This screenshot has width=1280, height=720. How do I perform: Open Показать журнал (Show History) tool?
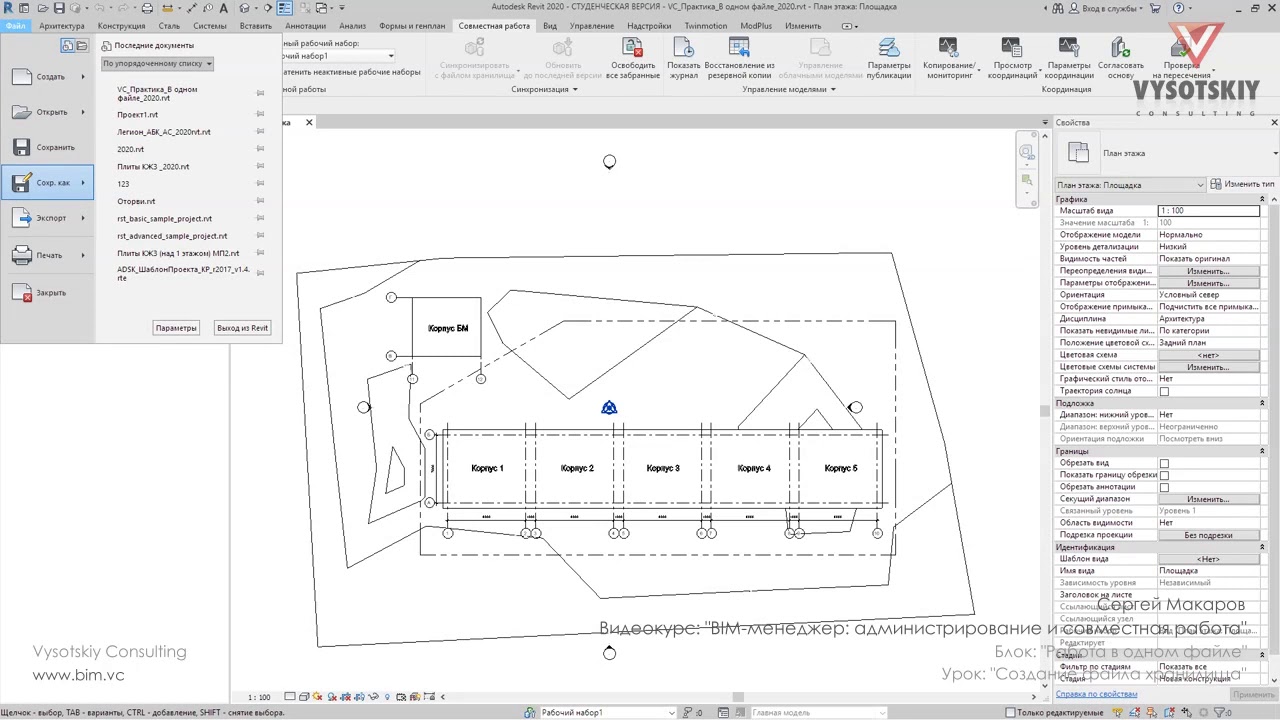684,48
